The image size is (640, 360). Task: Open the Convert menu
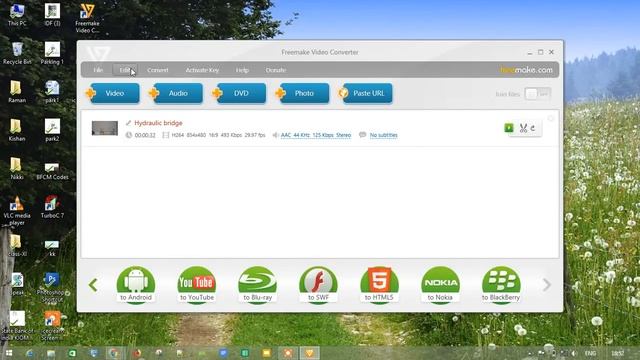click(x=158, y=70)
